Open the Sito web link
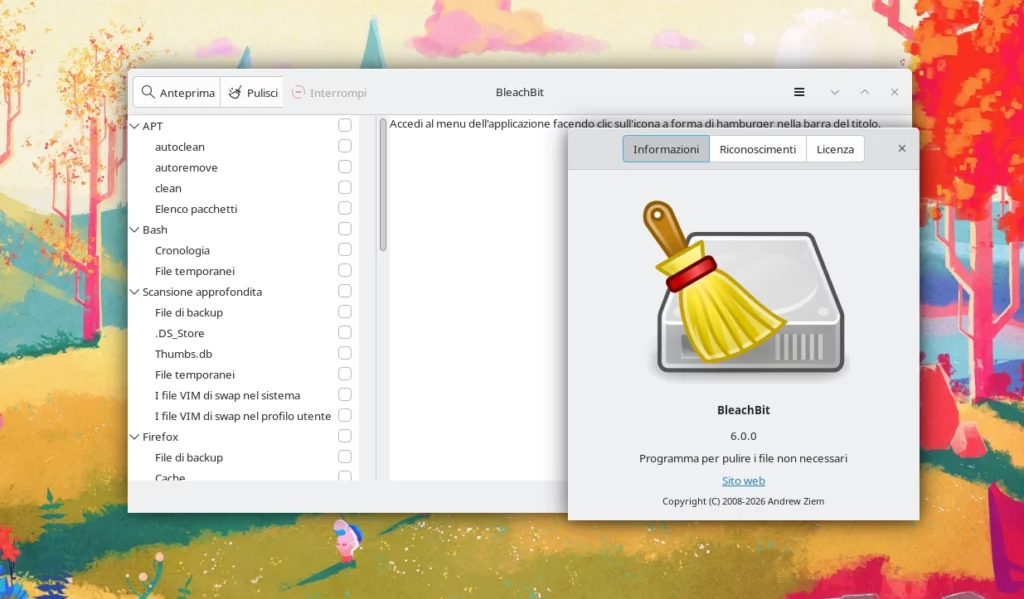 (743, 481)
